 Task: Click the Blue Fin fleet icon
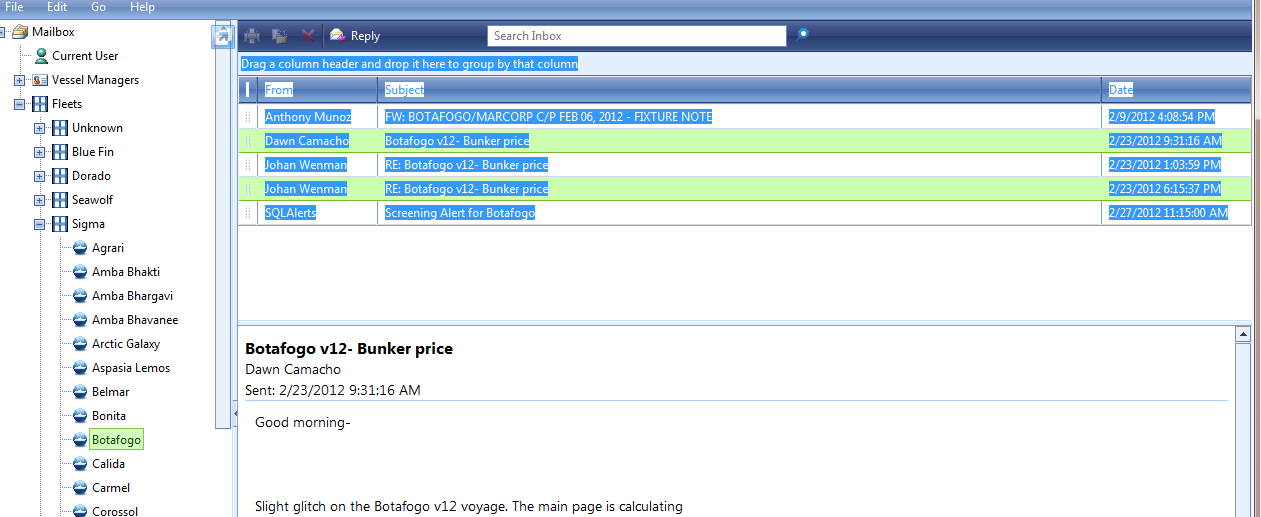coord(60,152)
